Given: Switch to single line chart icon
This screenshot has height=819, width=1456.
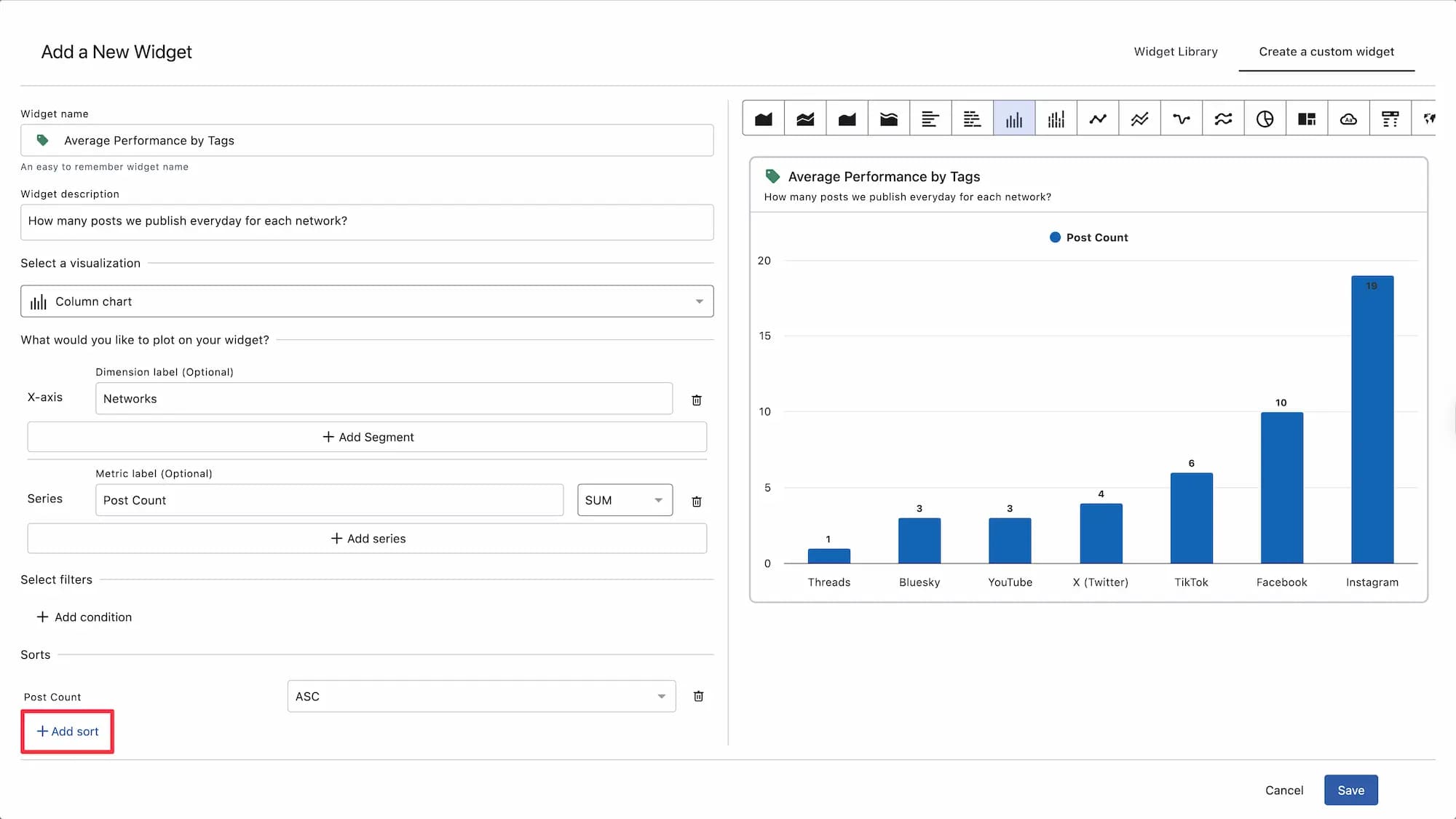Looking at the screenshot, I should click(1098, 119).
